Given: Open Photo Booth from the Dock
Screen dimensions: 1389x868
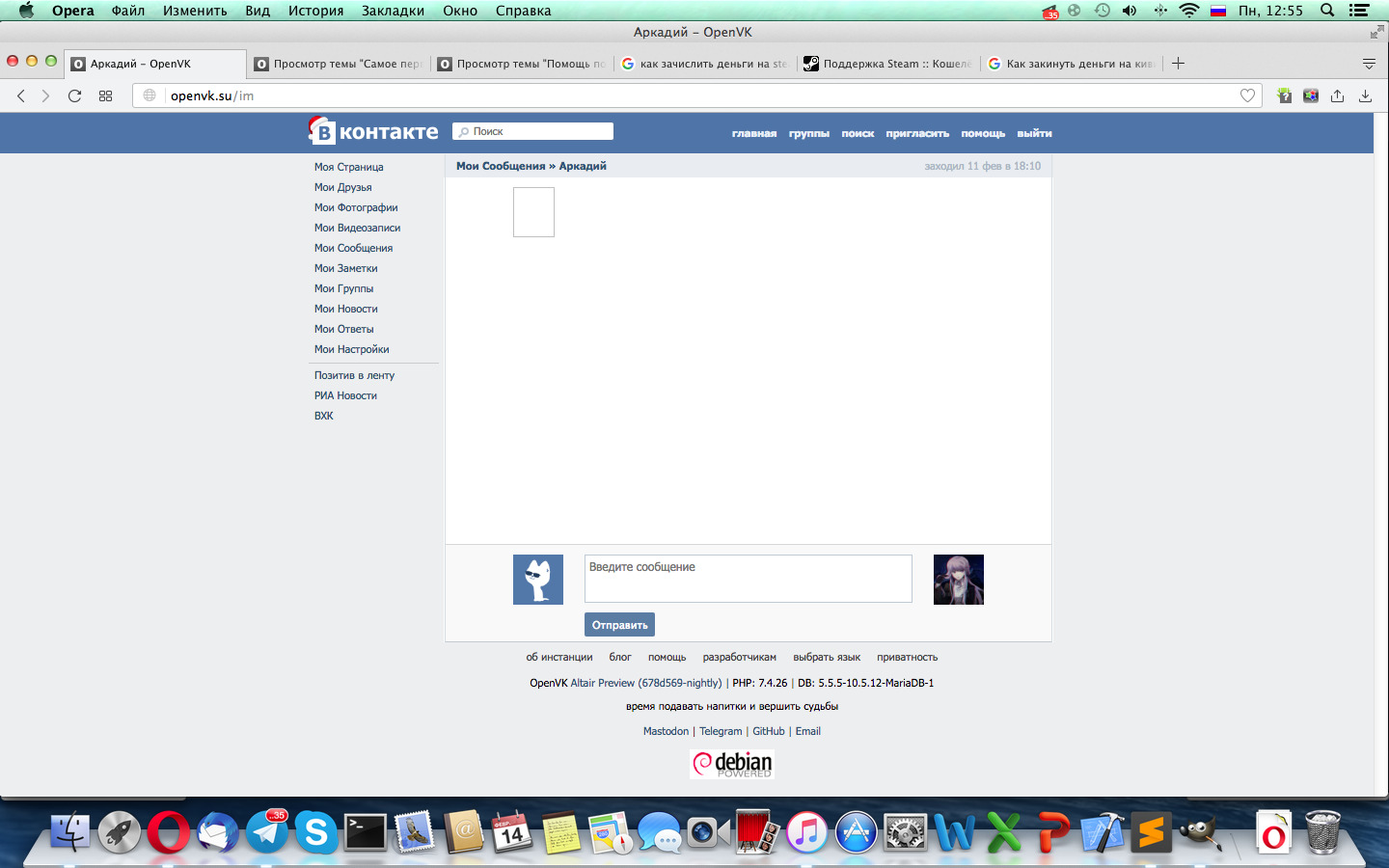Looking at the screenshot, I should tap(757, 832).
